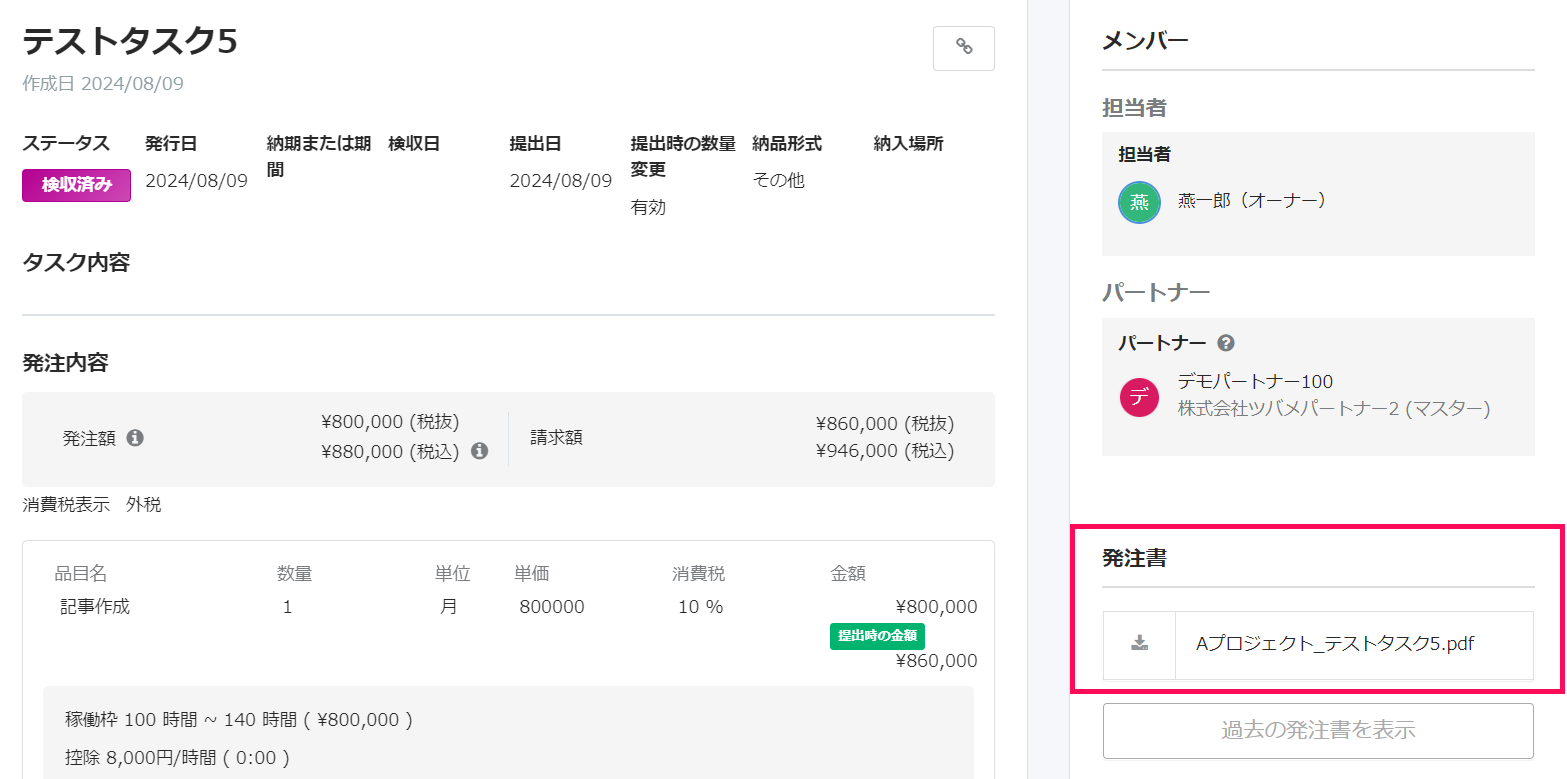The image size is (1567, 779).
Task: Click ¥860,000 (税抜) billing amount
Action: [885, 423]
